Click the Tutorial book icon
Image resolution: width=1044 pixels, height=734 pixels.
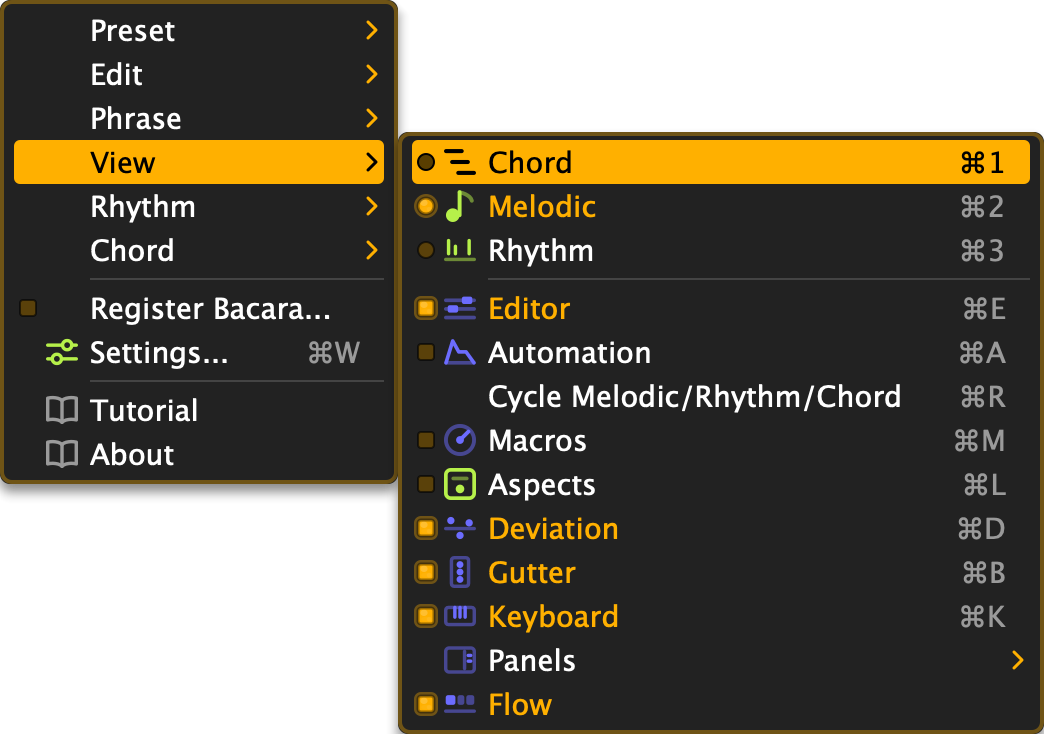point(62,410)
